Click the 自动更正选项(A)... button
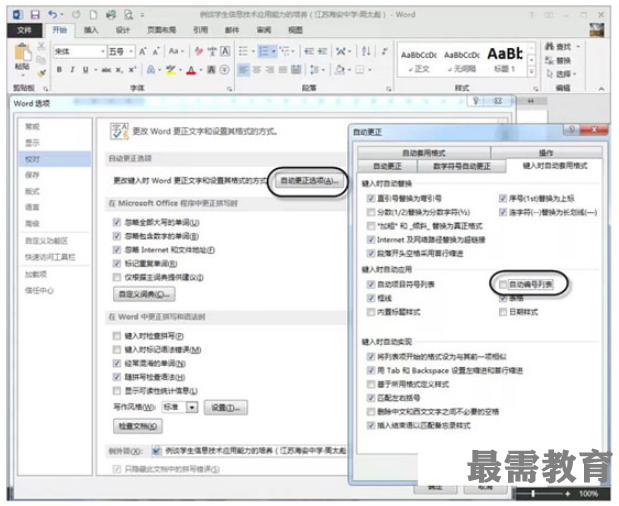Screen dimensions: 619x506 coord(309,181)
